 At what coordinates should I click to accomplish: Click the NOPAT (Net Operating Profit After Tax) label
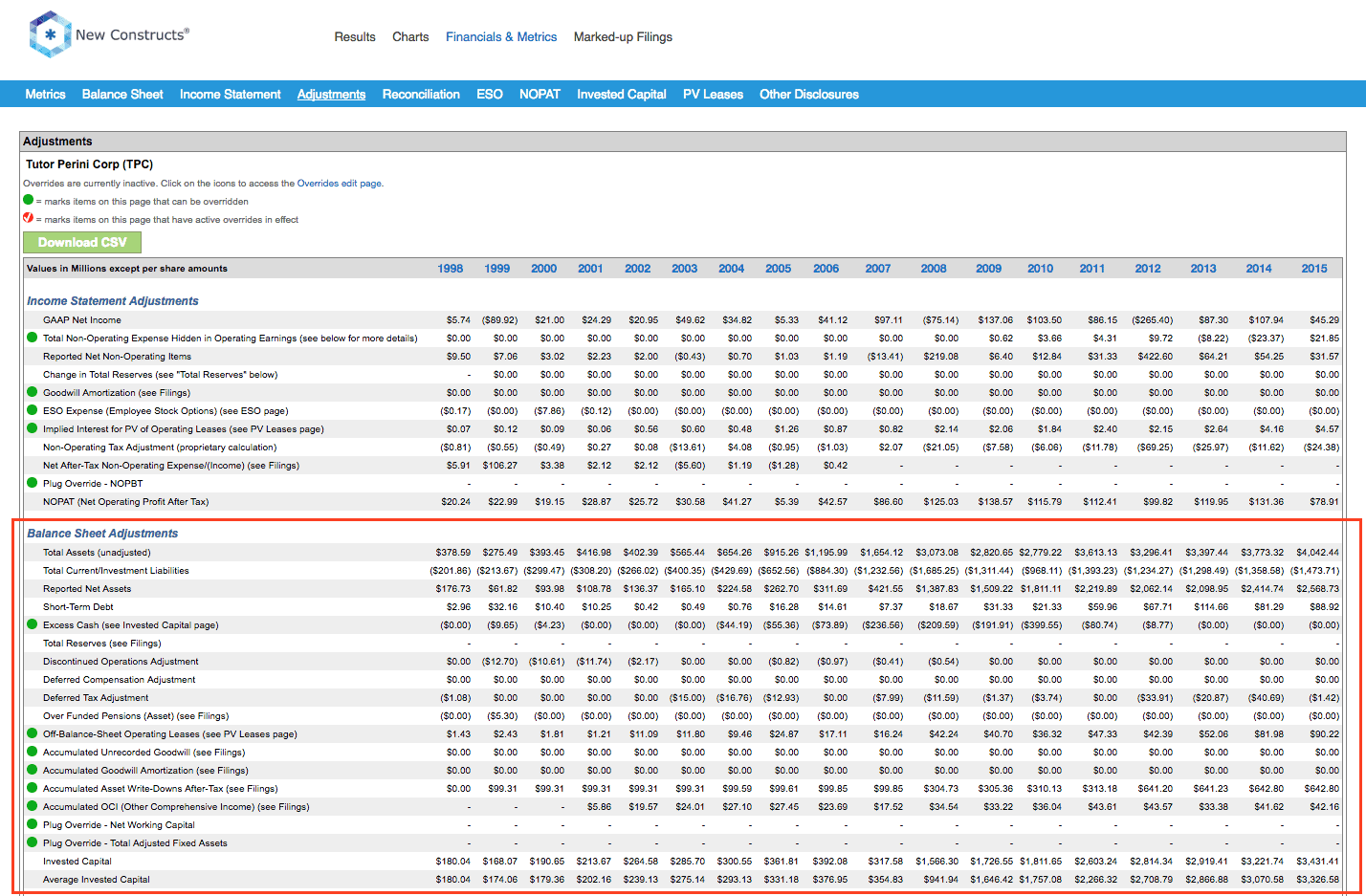[x=126, y=502]
